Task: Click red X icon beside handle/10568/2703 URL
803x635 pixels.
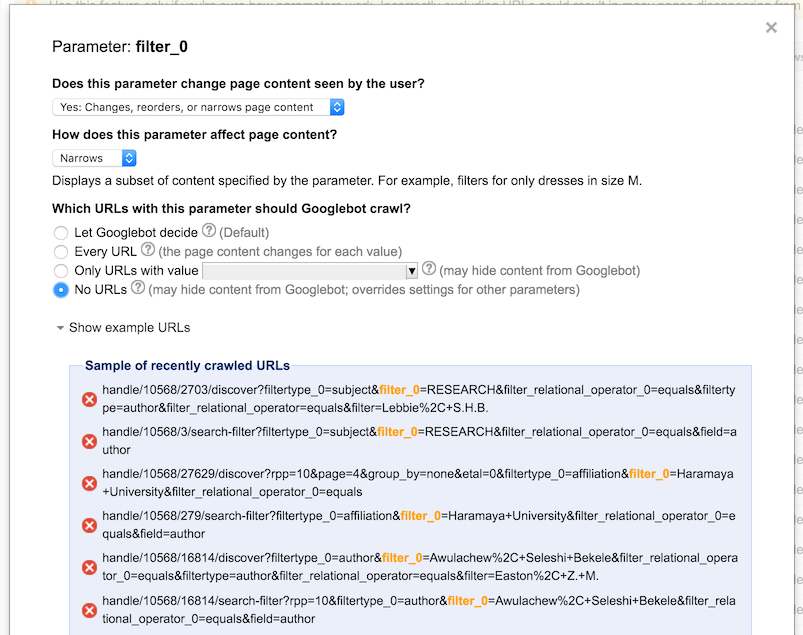Action: click(x=90, y=399)
